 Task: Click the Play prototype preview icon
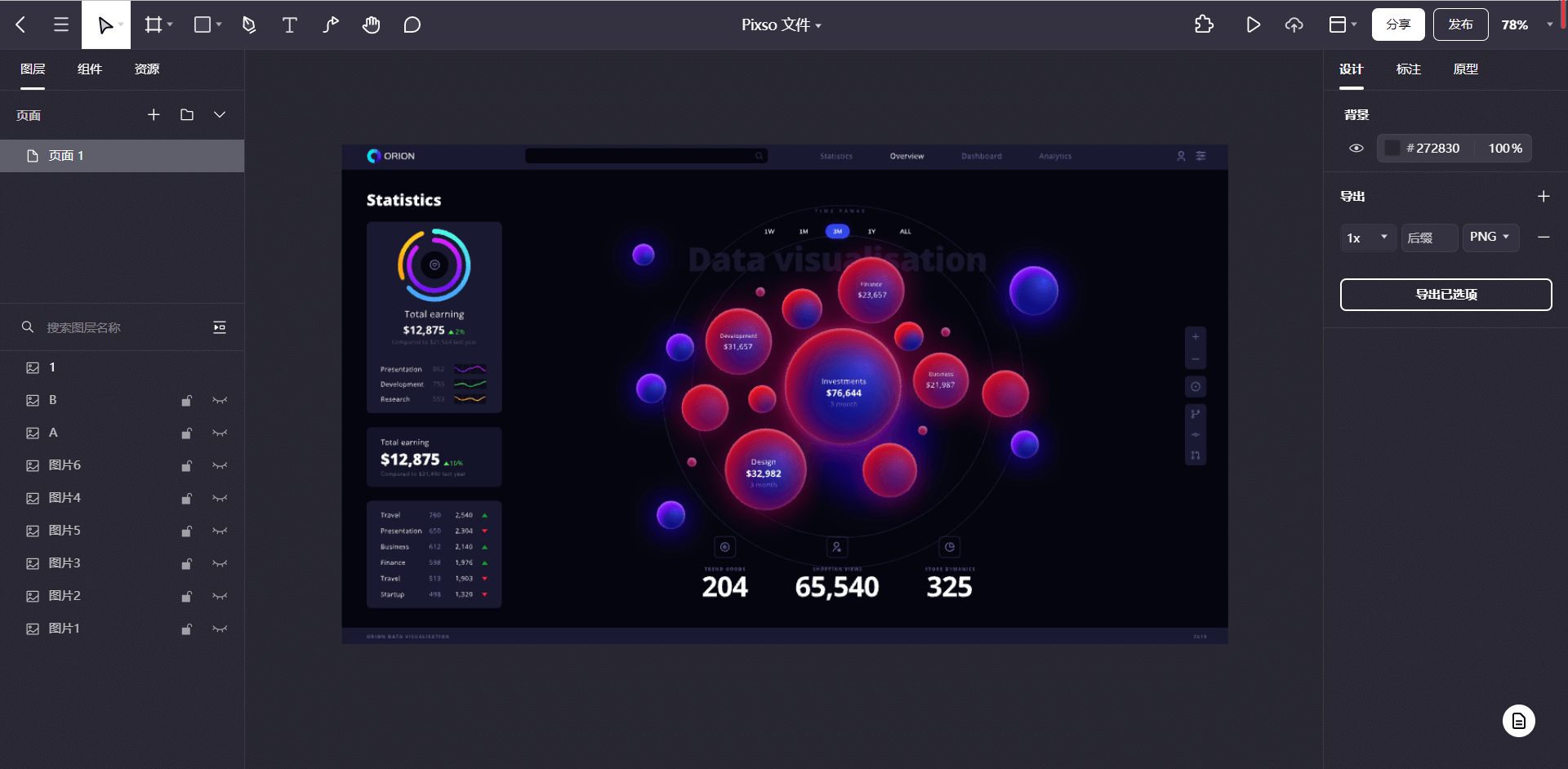[x=1253, y=25]
